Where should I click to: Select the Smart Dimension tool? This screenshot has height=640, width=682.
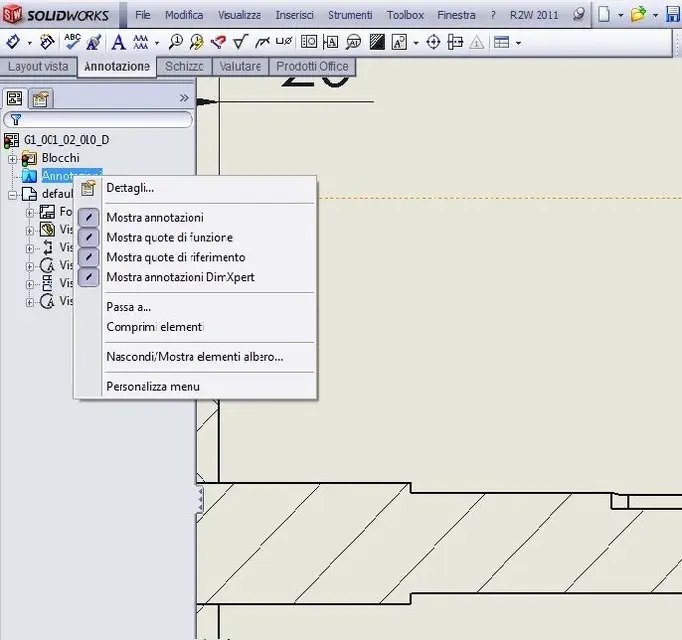click(x=13, y=42)
